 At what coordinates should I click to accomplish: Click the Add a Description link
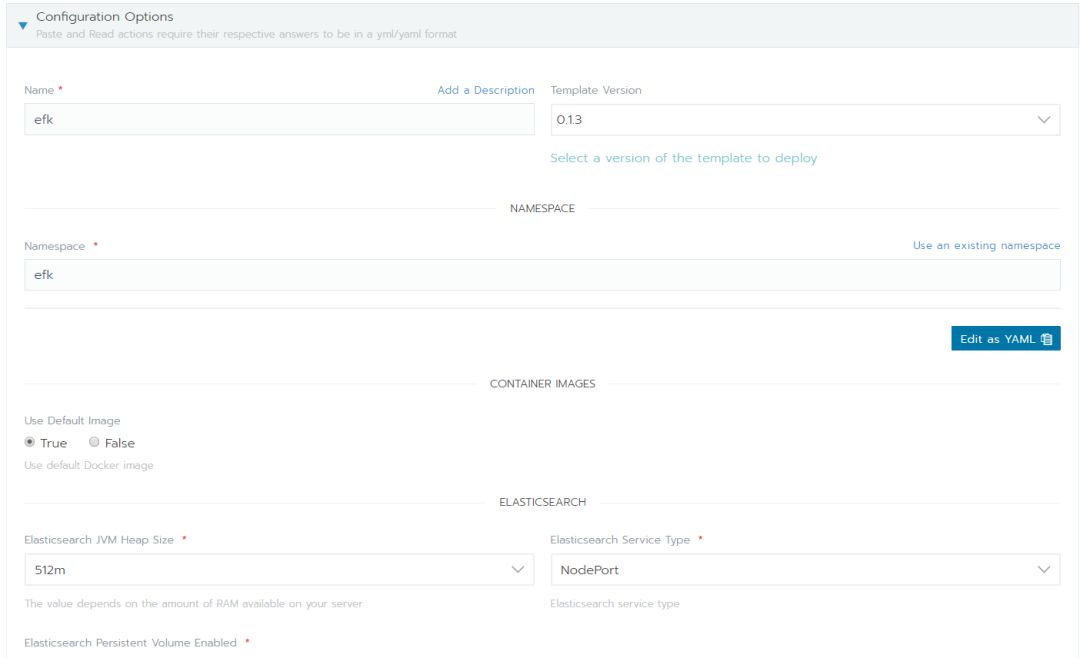pos(486,90)
